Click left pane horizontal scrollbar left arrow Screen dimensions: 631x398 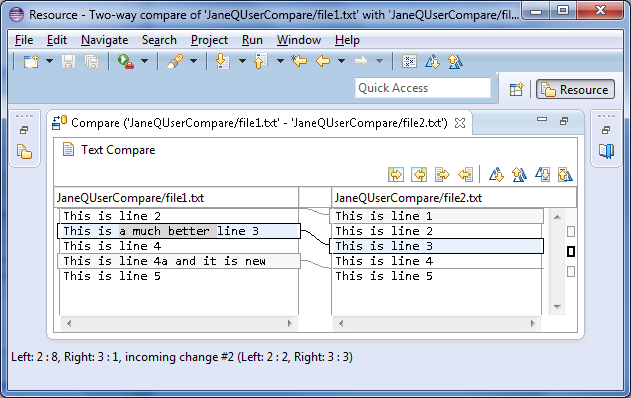tap(69, 323)
